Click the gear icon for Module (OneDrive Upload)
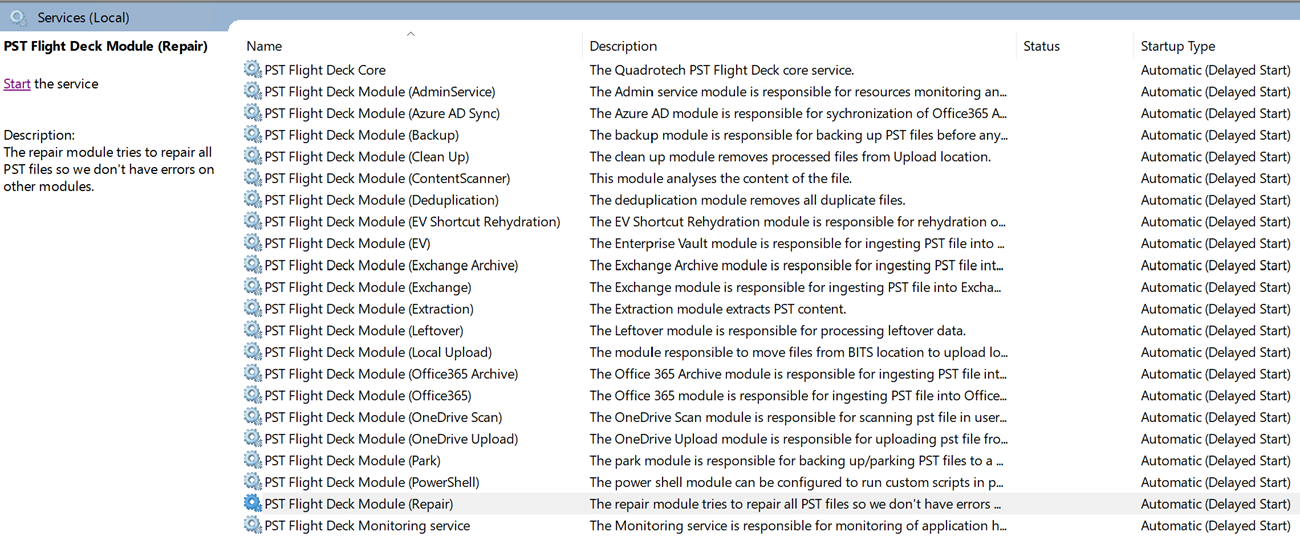Screen dimensions: 1300x536 [x=253, y=439]
